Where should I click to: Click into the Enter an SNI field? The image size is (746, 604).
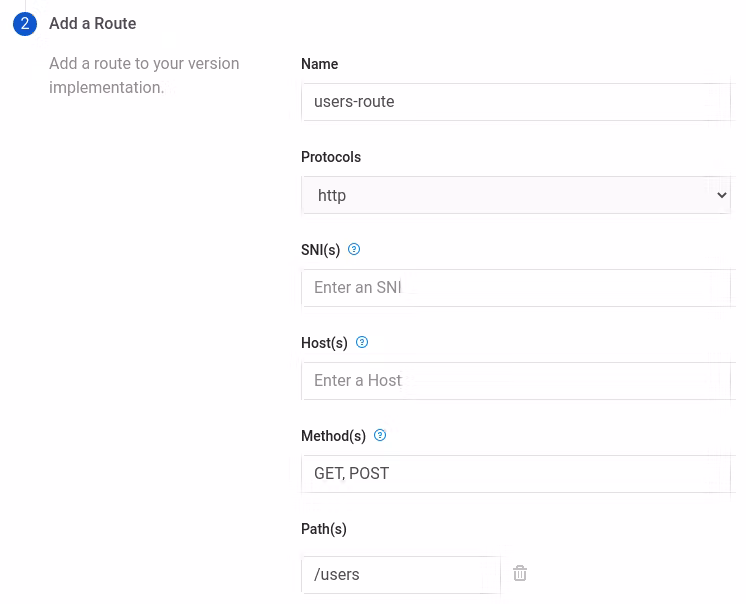pos(515,288)
